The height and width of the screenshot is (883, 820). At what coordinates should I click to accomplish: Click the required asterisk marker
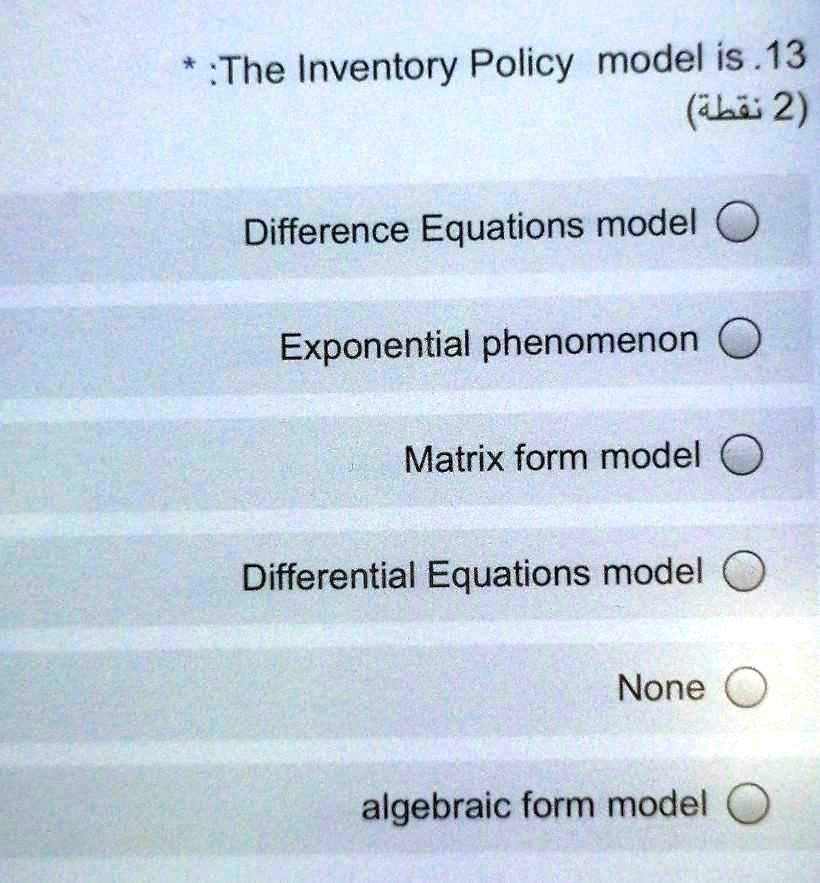[188, 63]
